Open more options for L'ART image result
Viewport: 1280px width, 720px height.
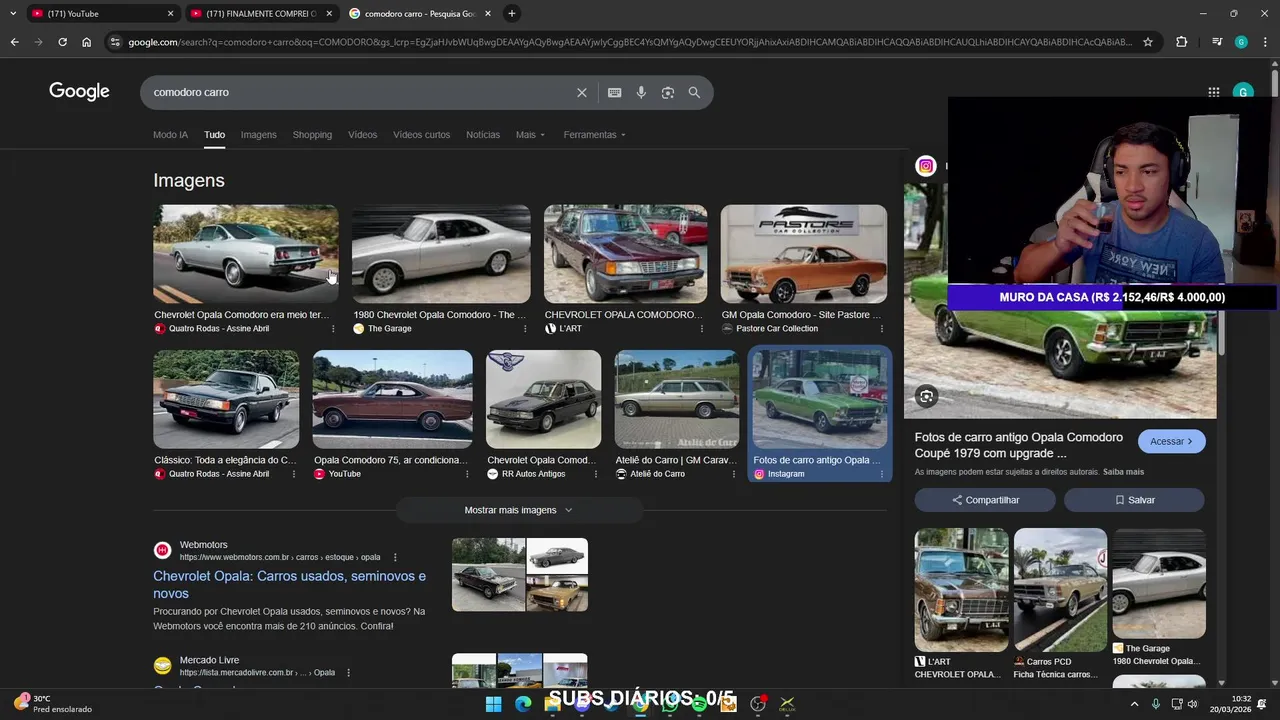702,329
